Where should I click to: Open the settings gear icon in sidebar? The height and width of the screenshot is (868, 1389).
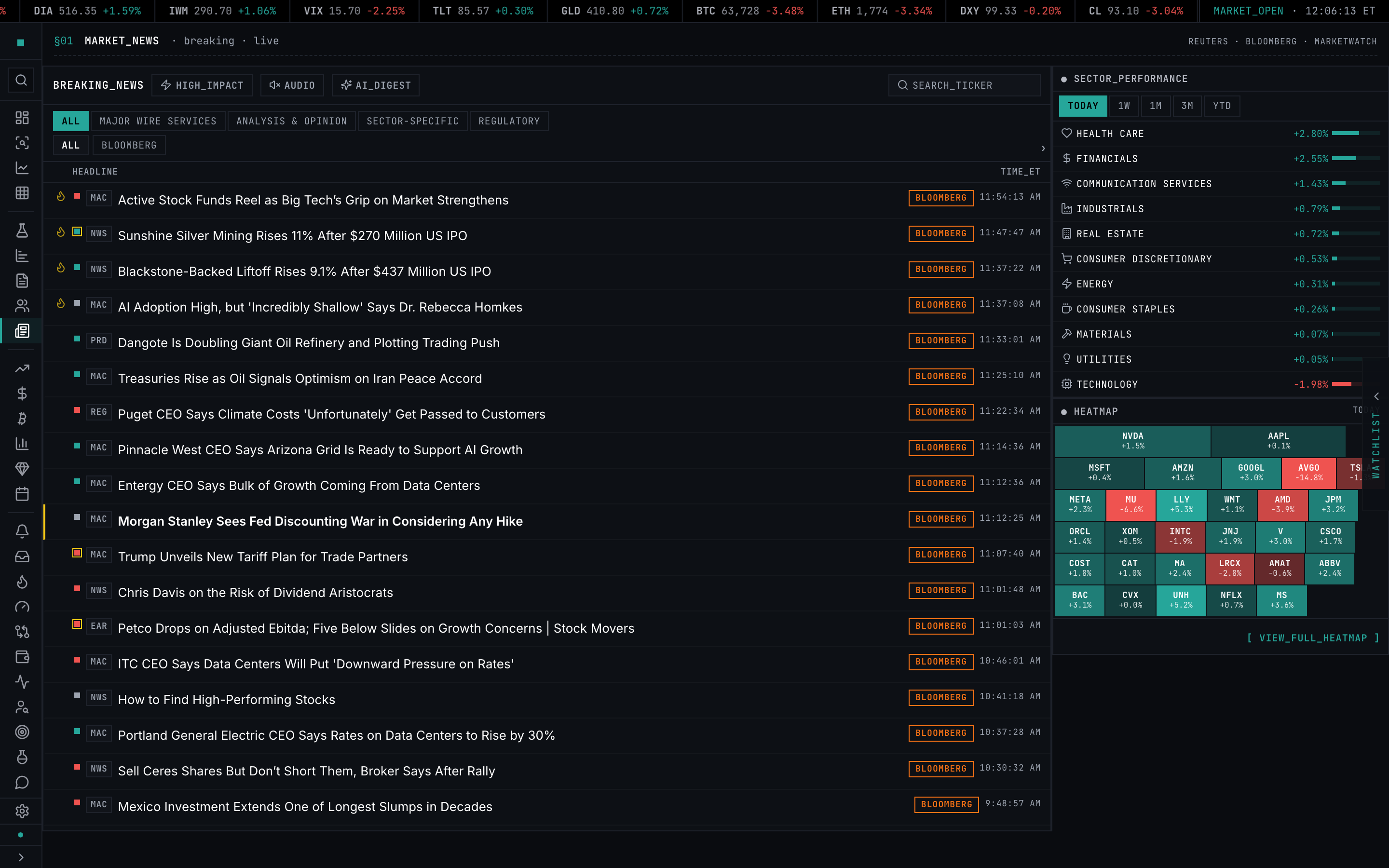click(22, 811)
